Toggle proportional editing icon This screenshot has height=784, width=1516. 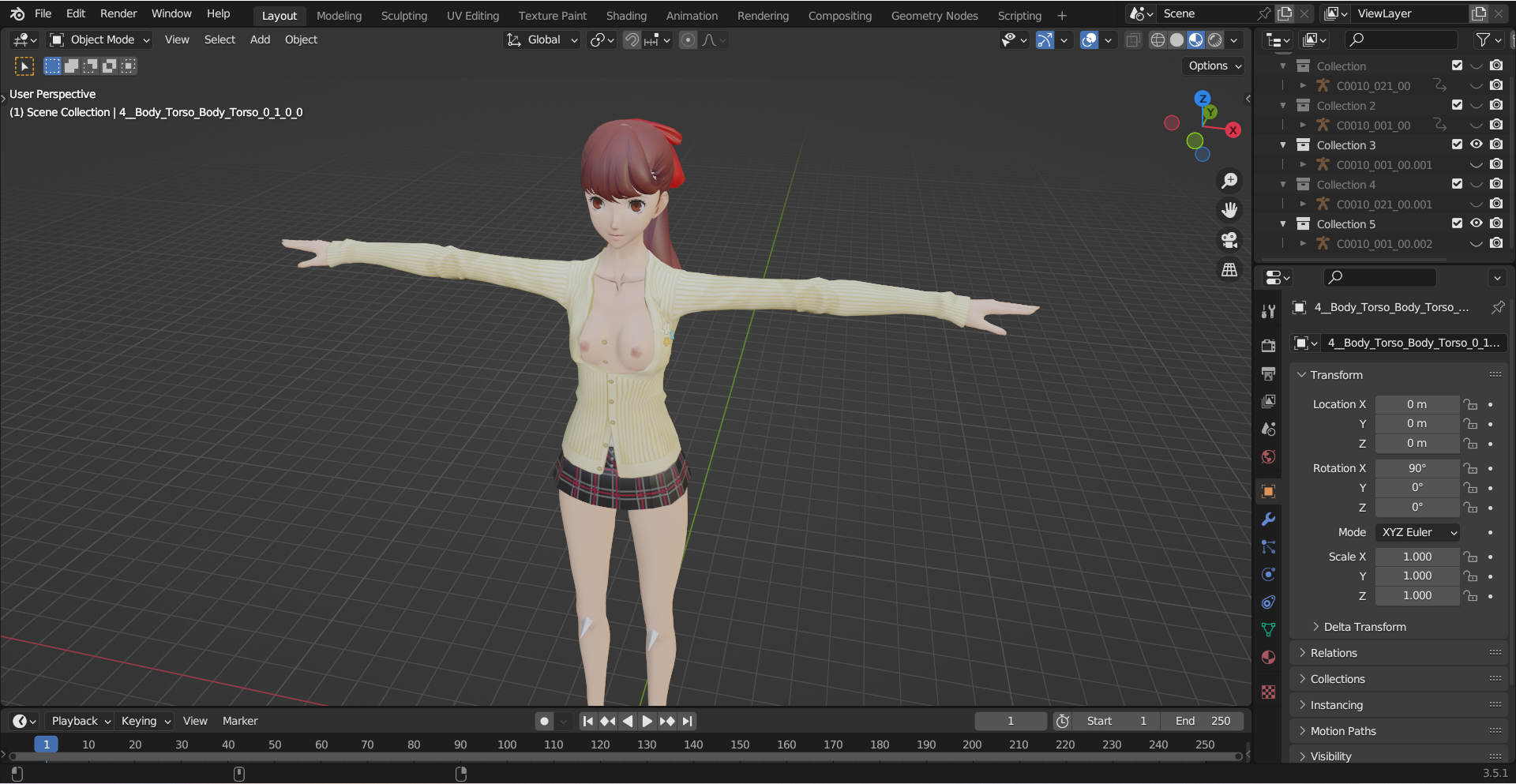689,40
